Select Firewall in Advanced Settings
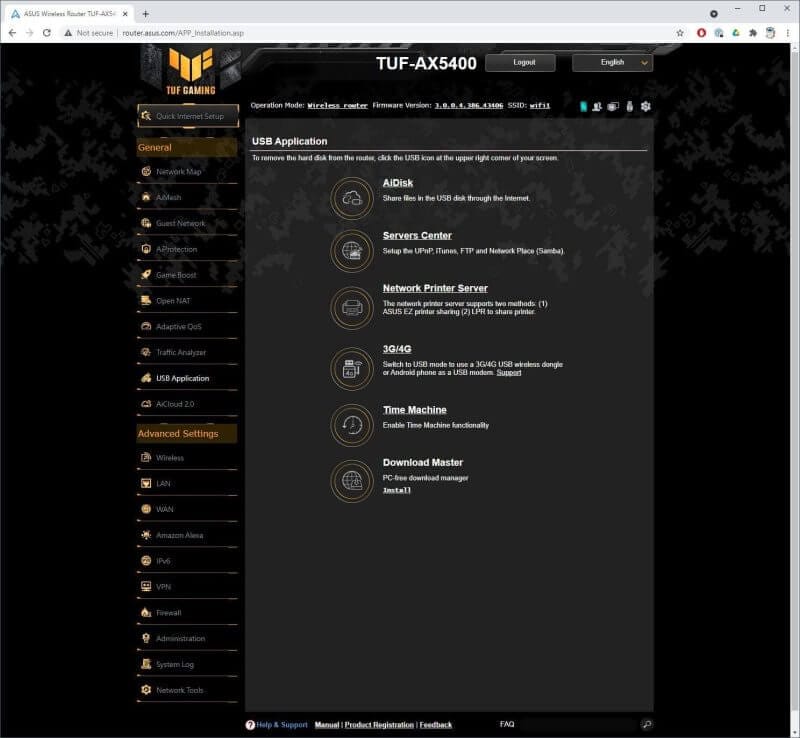This screenshot has width=800, height=738. 168,613
